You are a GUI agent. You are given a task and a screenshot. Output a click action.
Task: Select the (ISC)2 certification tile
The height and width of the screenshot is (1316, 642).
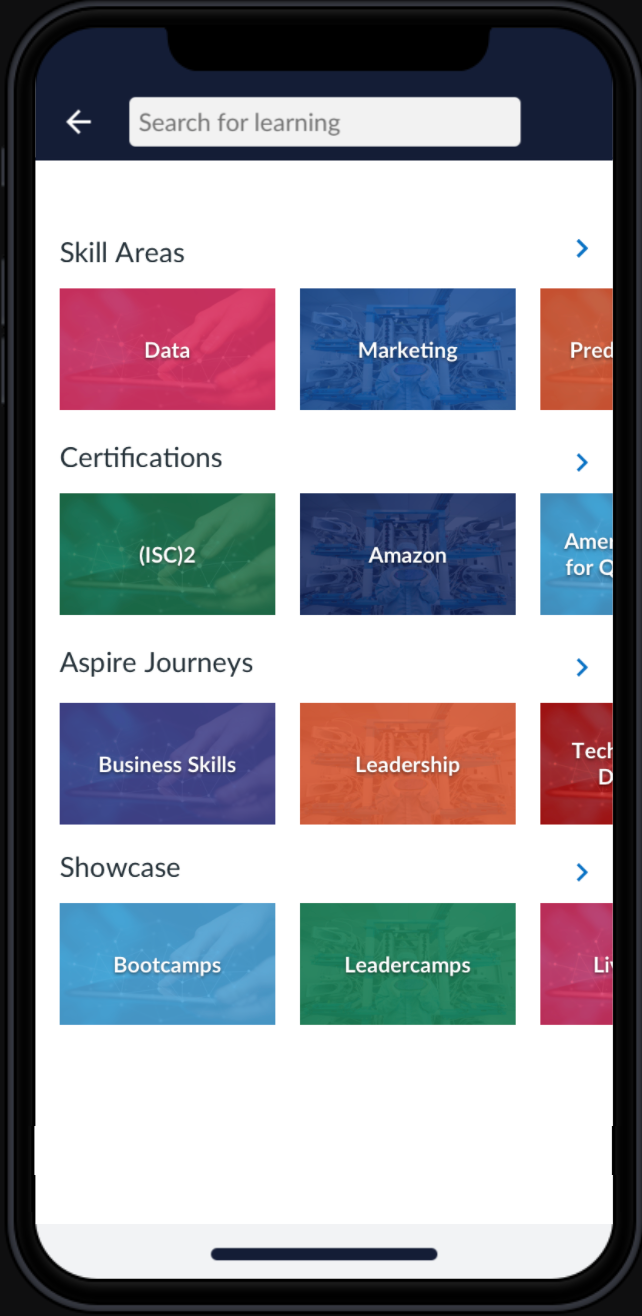167,554
